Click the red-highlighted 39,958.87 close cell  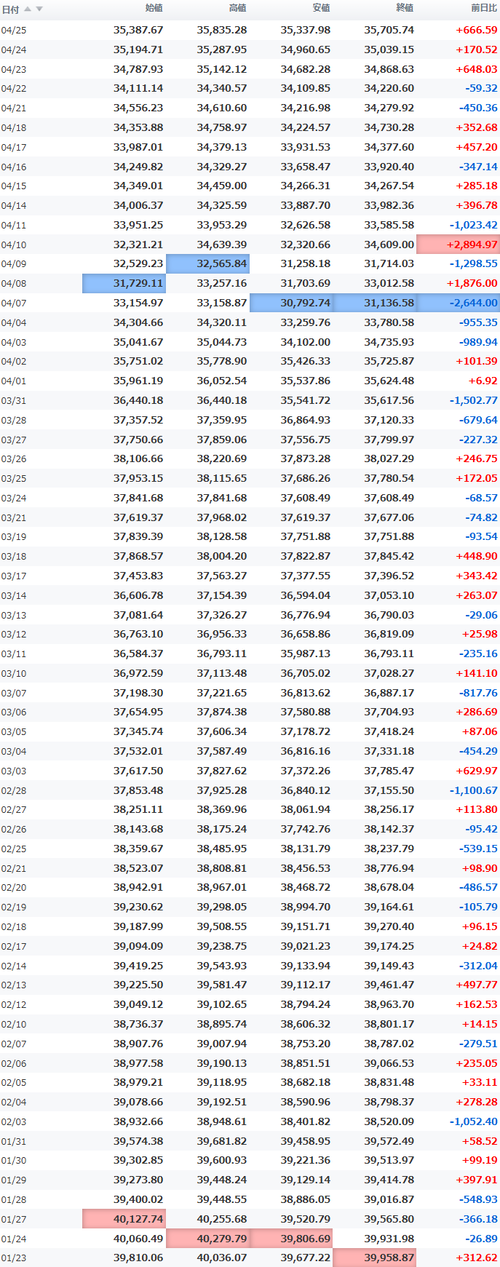pos(374,1257)
